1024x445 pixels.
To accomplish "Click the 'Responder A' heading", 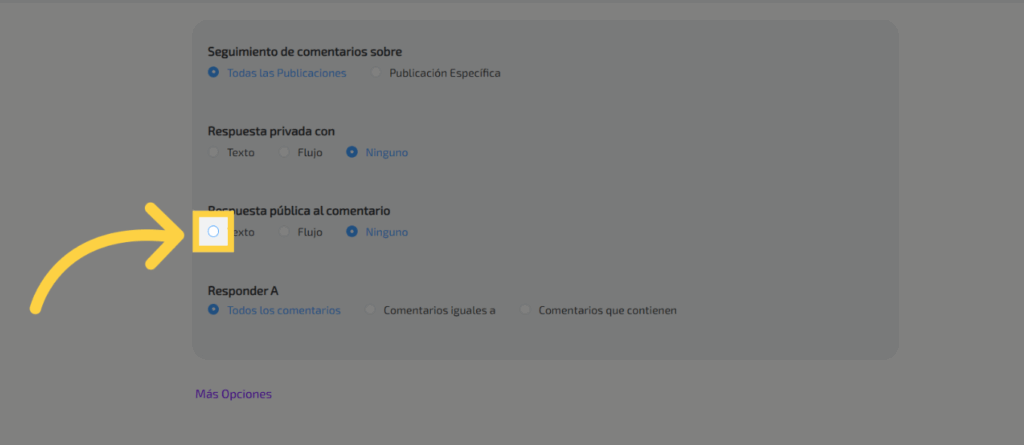I will point(243,291).
